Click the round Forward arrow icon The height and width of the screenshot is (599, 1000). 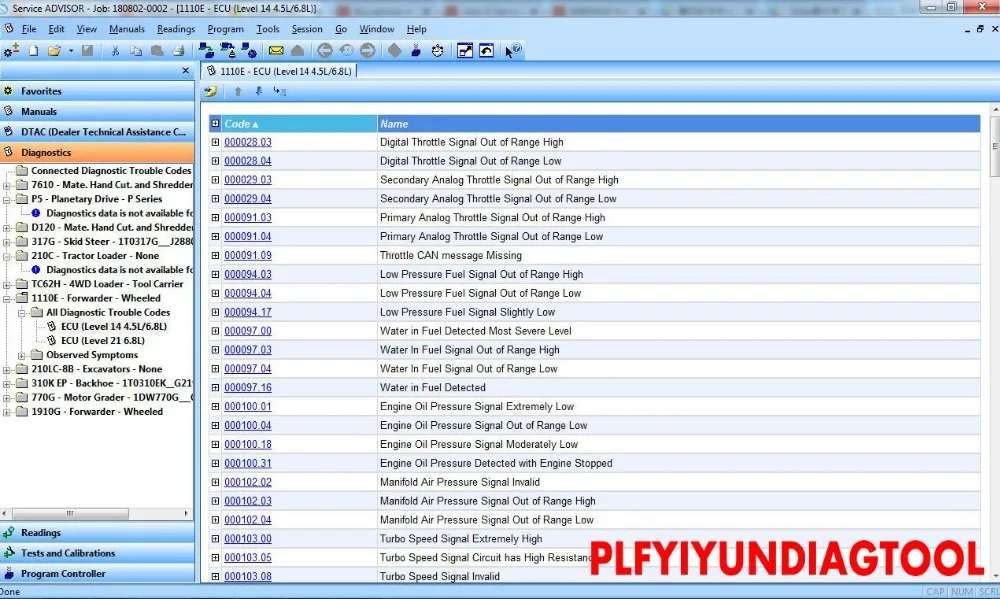click(x=368, y=51)
